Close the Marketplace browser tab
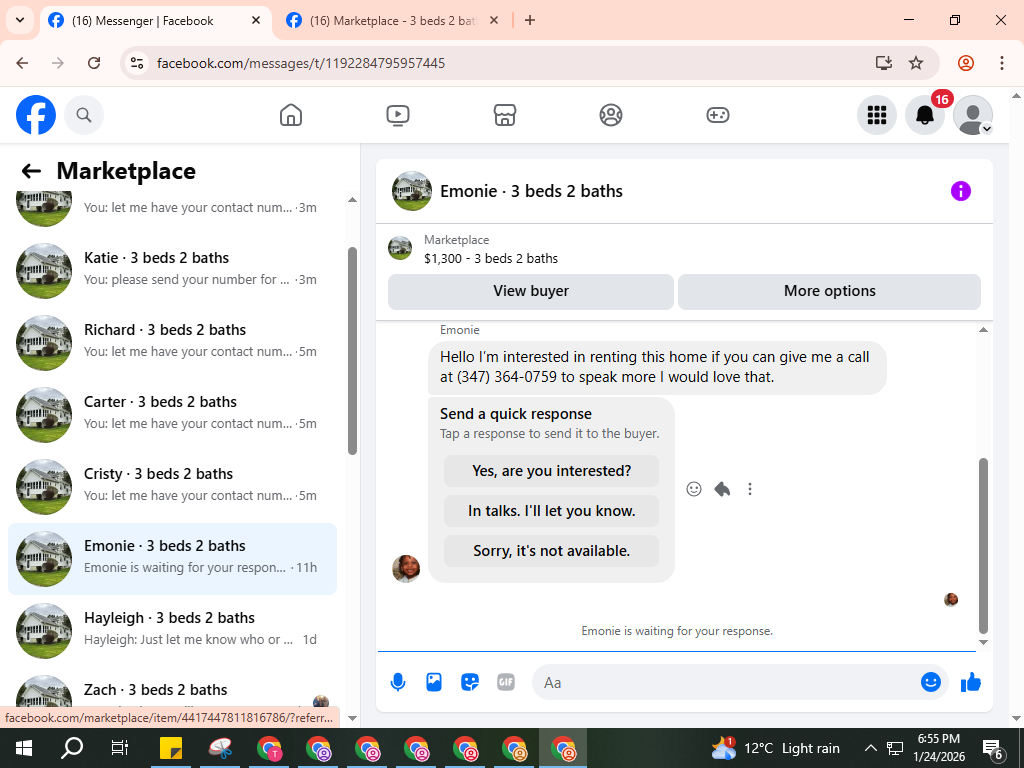 click(x=494, y=21)
